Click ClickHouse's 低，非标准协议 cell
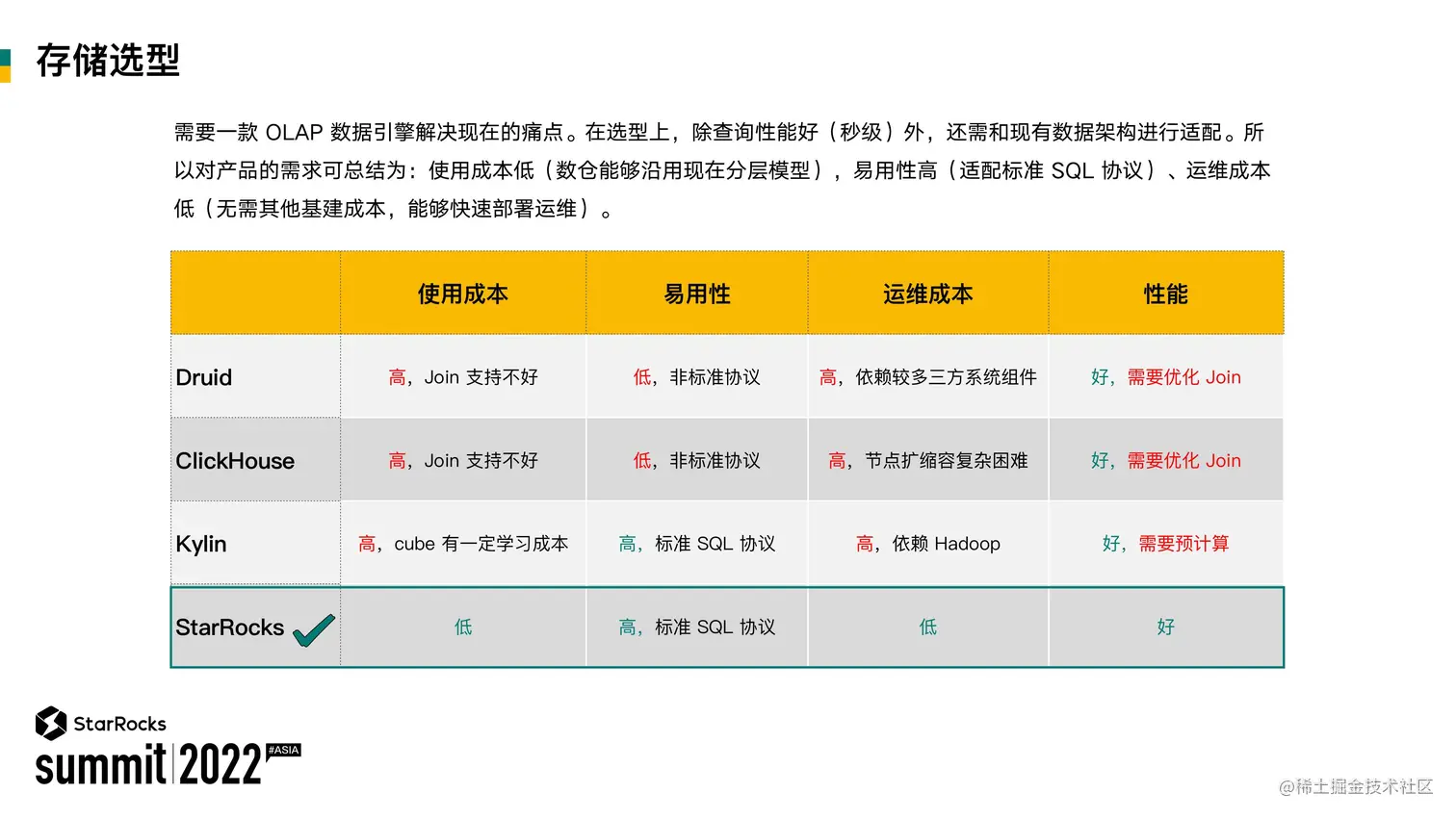 (697, 461)
